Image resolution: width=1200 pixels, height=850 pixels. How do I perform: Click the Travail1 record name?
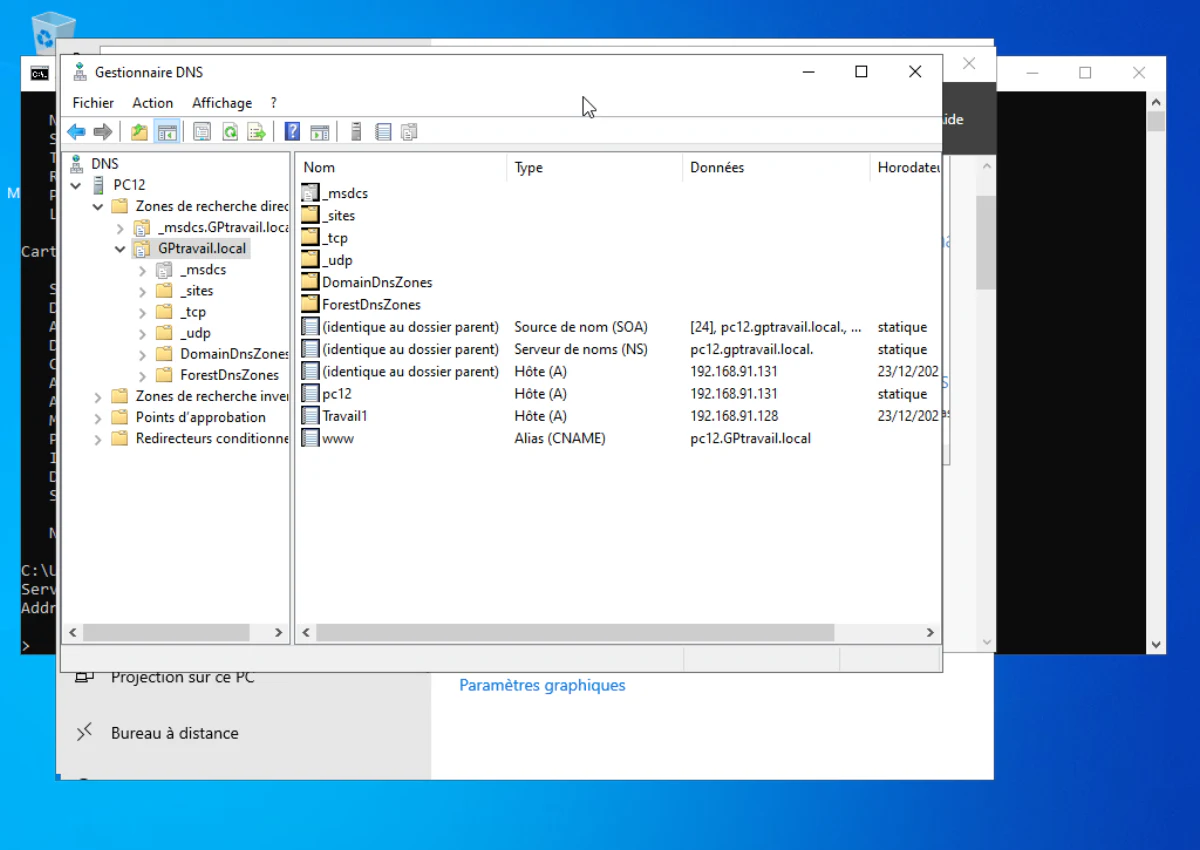coord(345,416)
